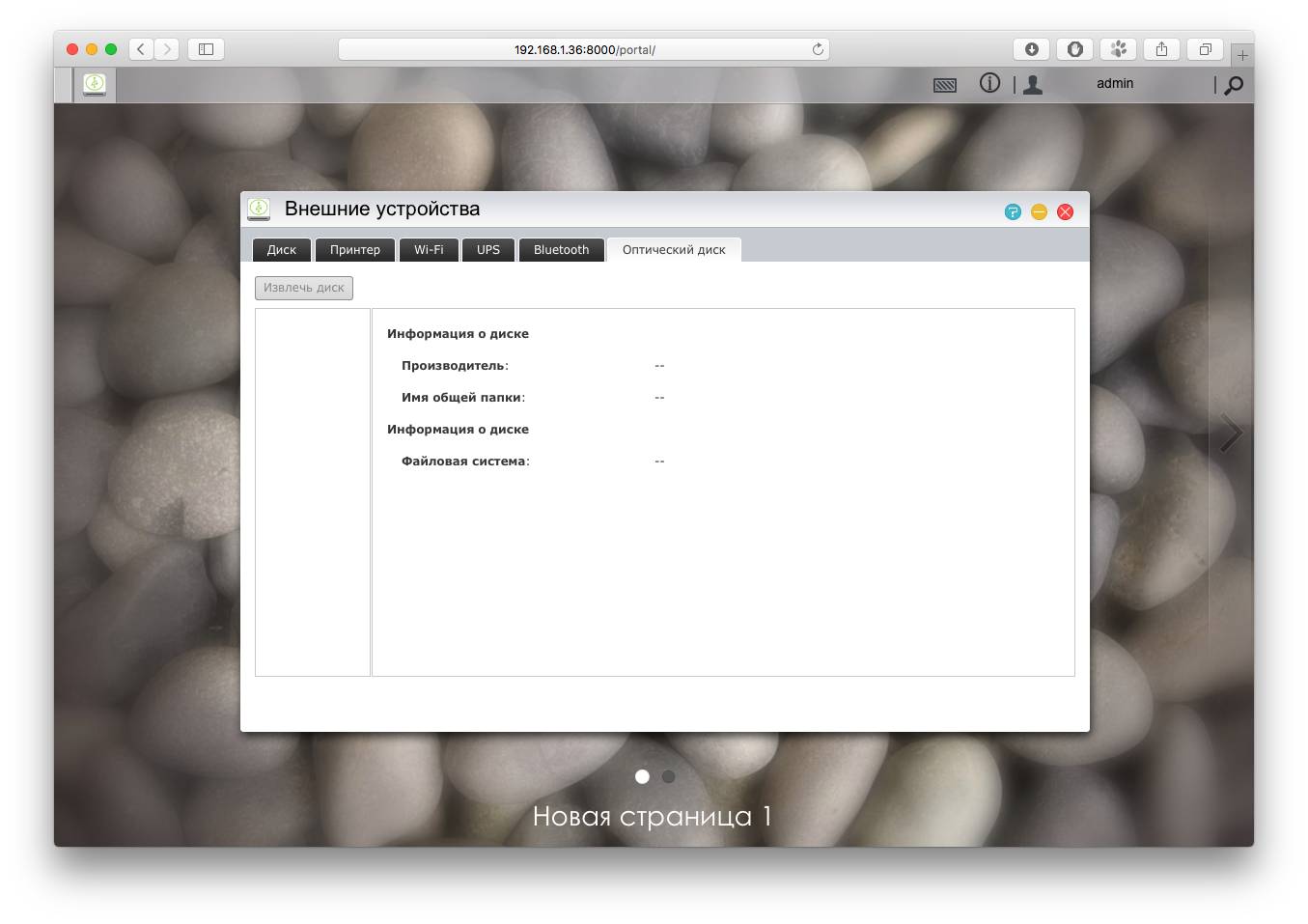Click the shield-shaped extension icon in Safari's toolbar
This screenshot has width=1308, height=924.
1074,49
